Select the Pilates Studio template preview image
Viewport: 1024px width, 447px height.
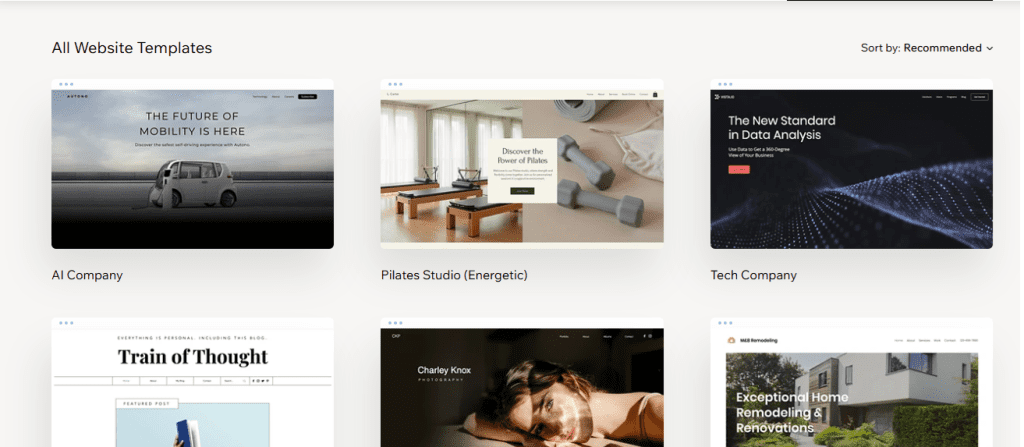522,164
